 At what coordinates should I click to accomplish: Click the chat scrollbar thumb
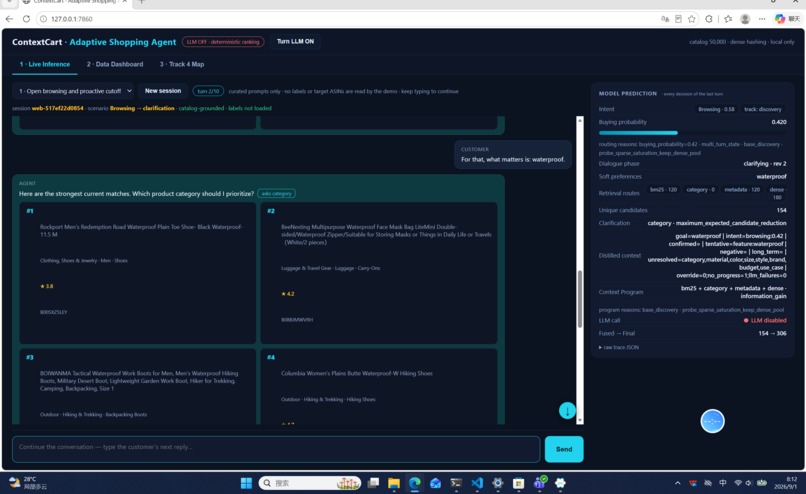coord(580,299)
